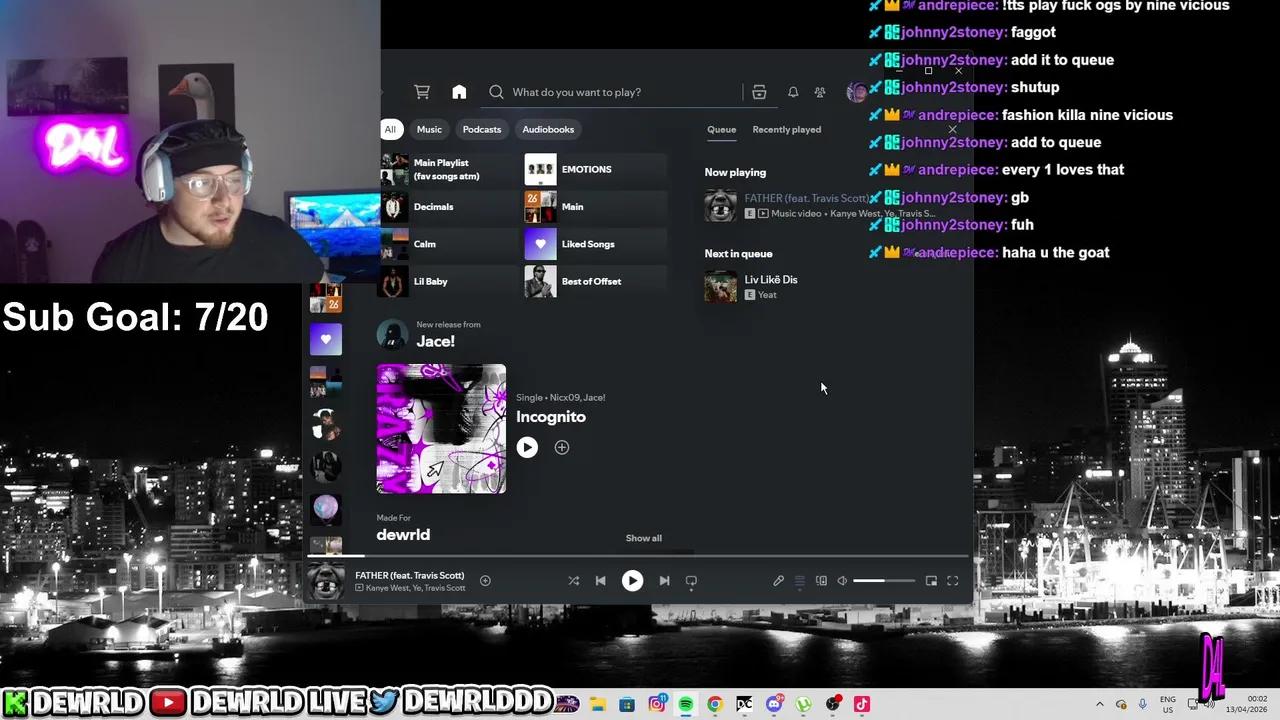Image resolution: width=1280 pixels, height=720 pixels.
Task: Click the song progress bar
Action: coord(637,555)
